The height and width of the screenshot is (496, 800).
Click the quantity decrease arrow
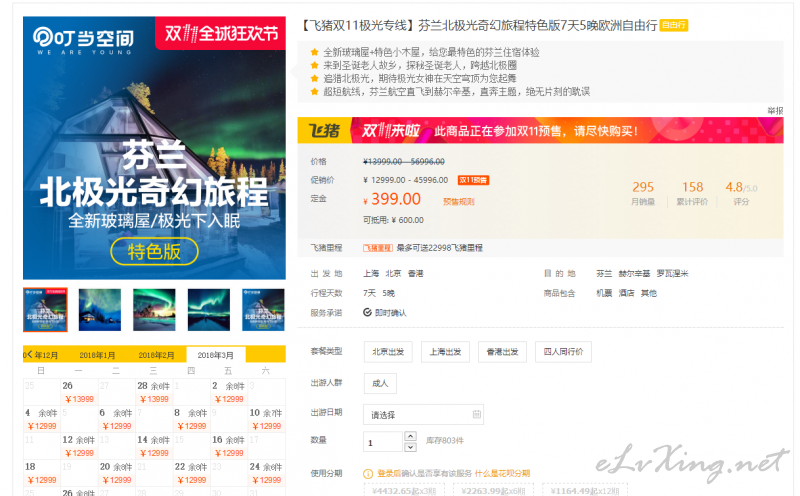(410, 448)
